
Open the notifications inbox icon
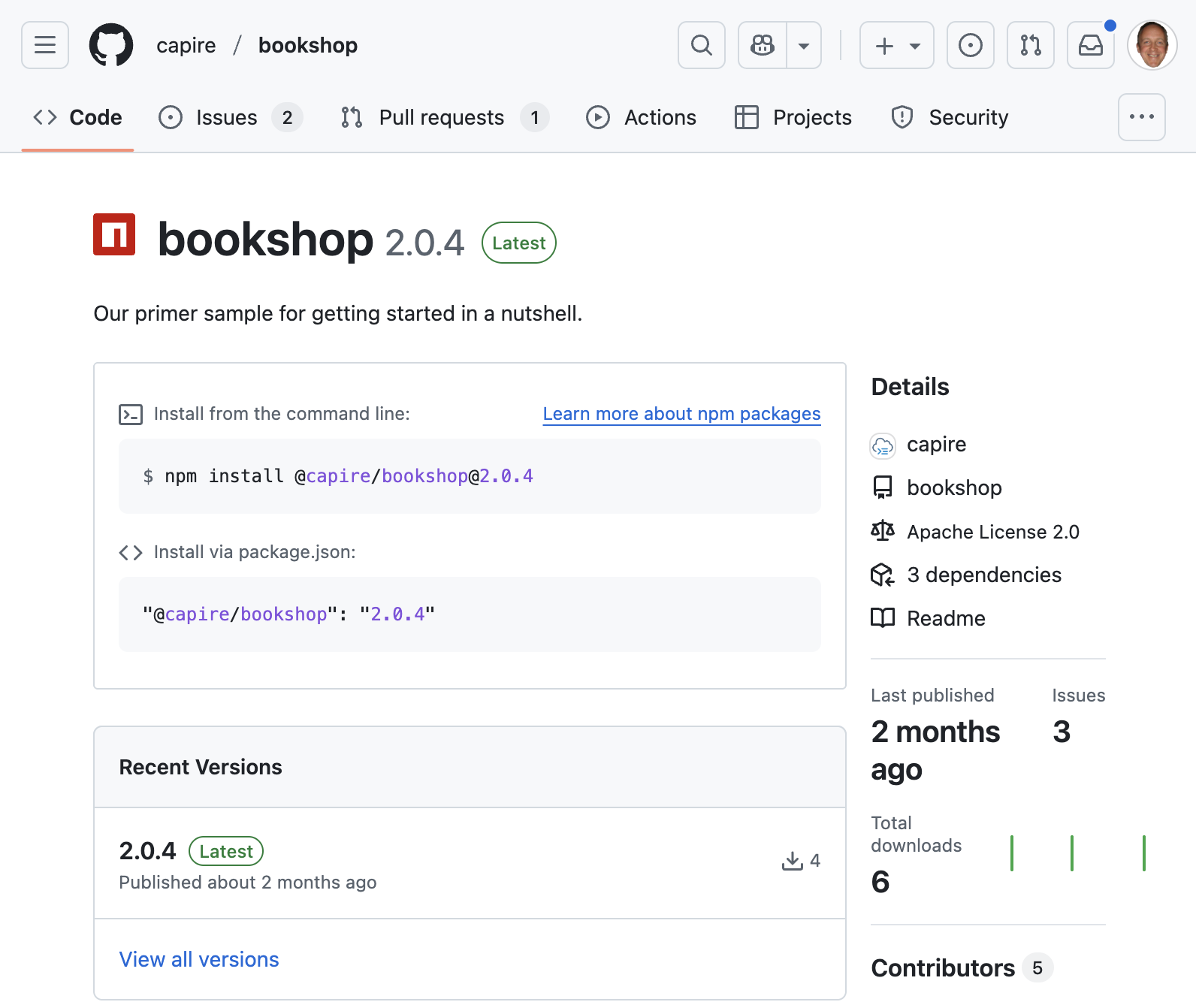pyautogui.click(x=1091, y=45)
